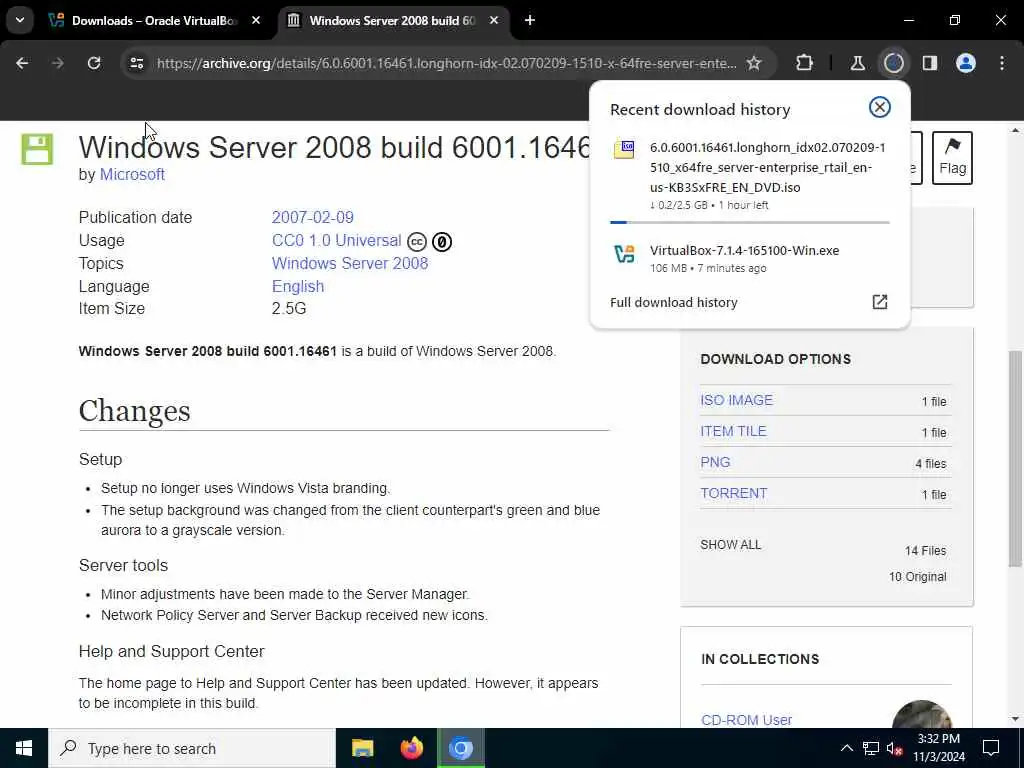Viewport: 1024px width, 768px height.
Task: Click the ISO file icon in downloads
Action: point(624,150)
